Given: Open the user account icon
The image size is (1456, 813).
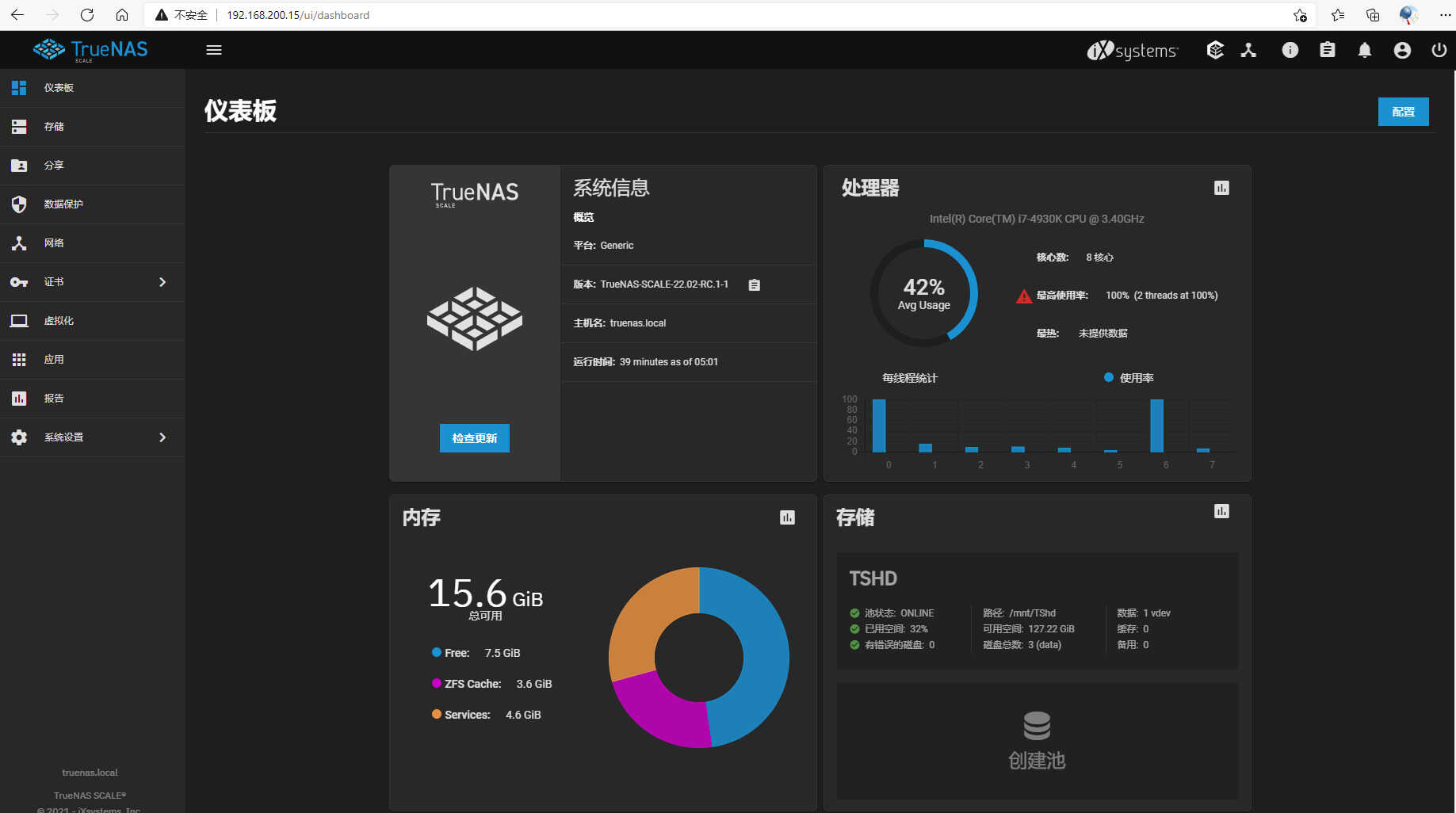Looking at the screenshot, I should coord(1402,50).
